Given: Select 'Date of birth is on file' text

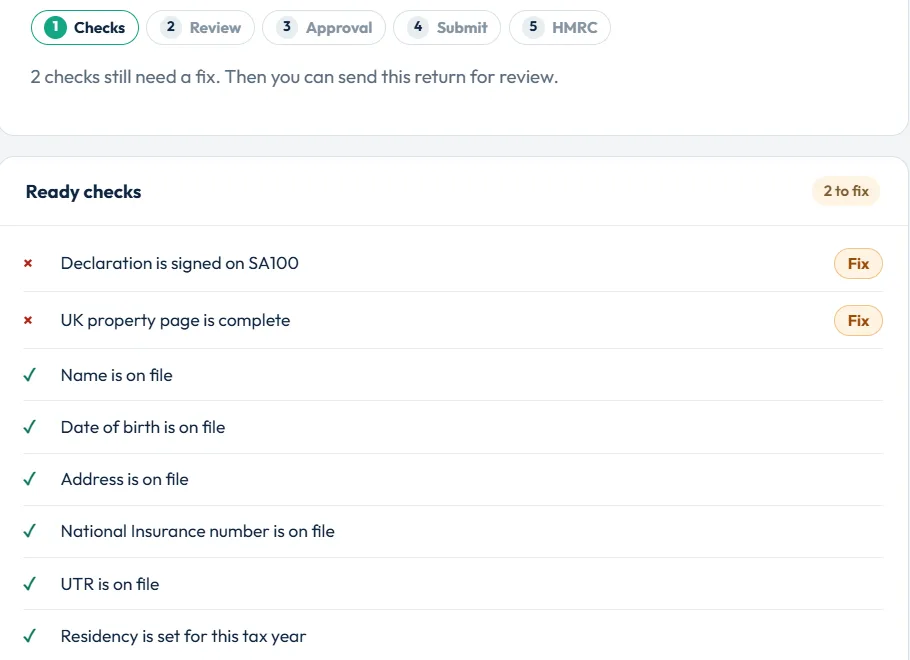Looking at the screenshot, I should pyautogui.click(x=143, y=427).
